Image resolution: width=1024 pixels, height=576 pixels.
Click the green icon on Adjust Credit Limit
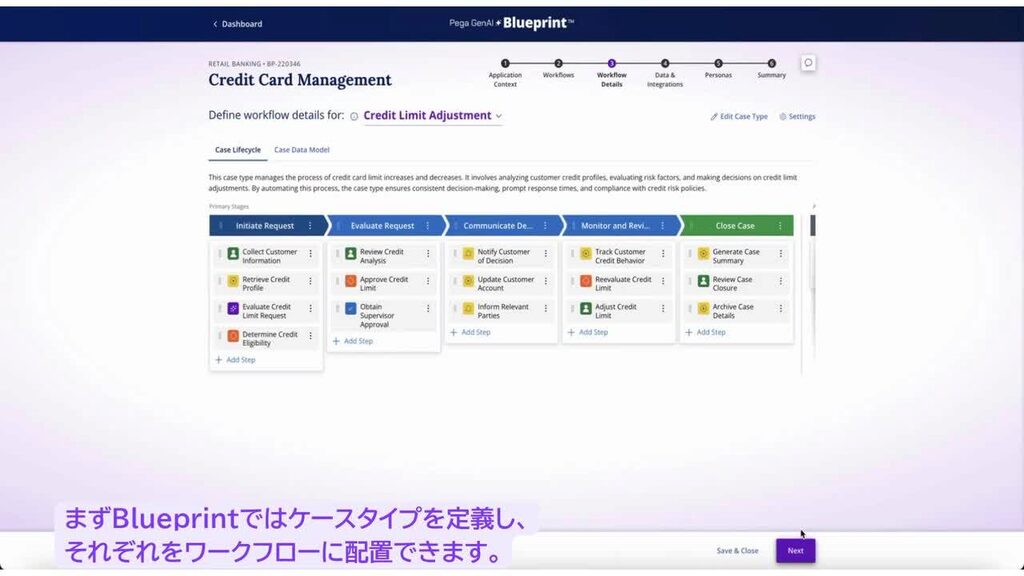pos(584,307)
